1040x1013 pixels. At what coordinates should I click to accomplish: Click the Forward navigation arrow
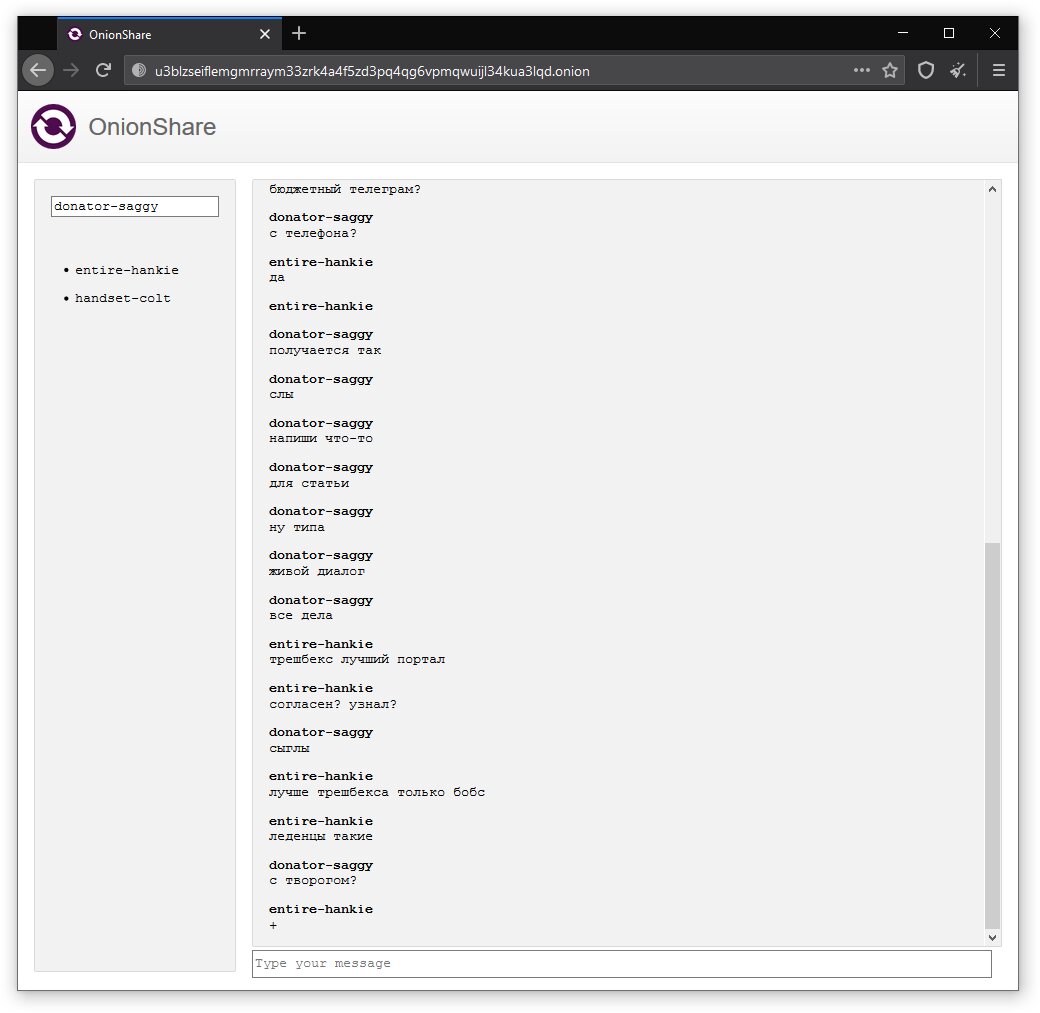[71, 70]
